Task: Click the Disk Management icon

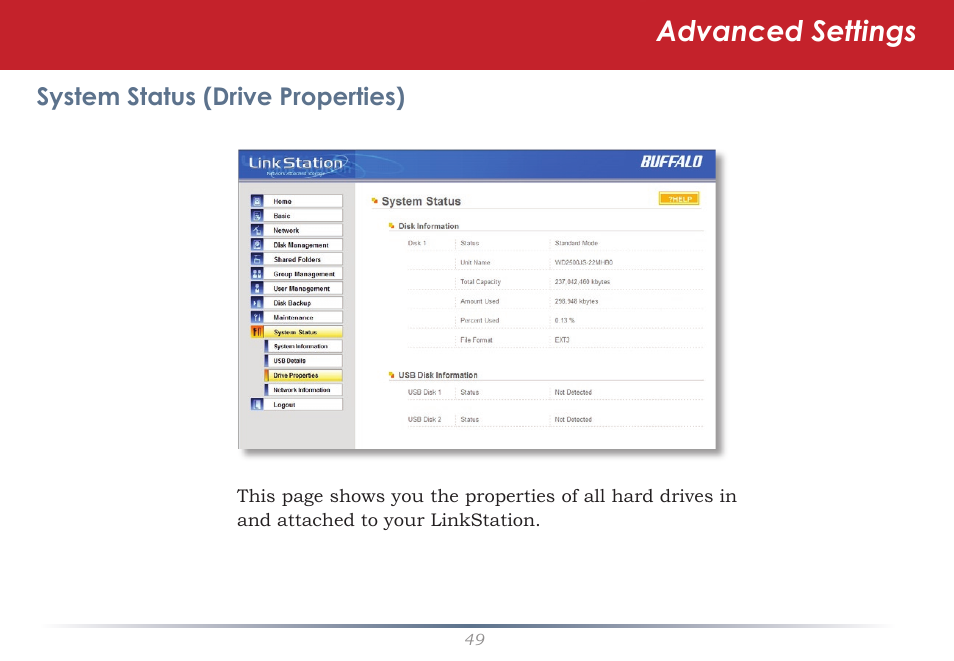Action: [257, 245]
